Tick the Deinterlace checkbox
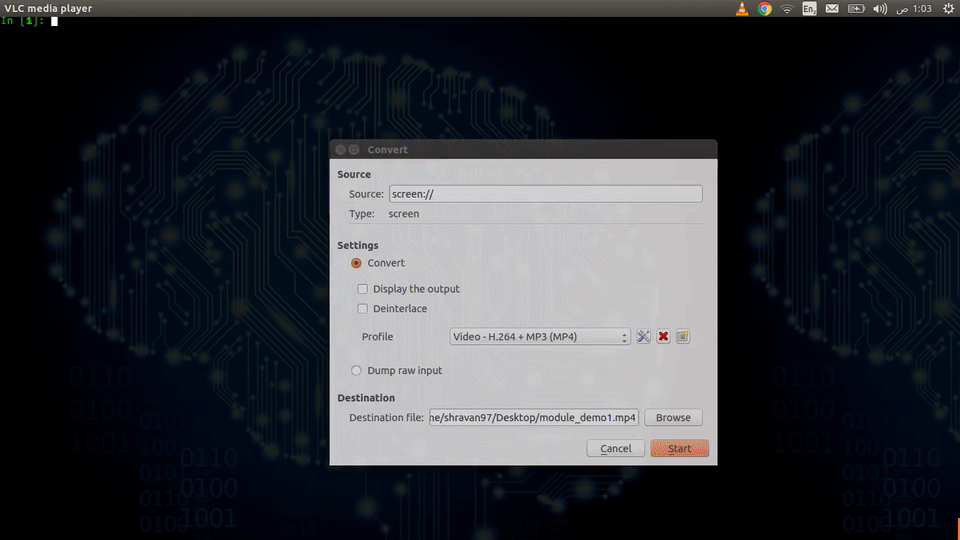960x540 pixels. [x=363, y=309]
